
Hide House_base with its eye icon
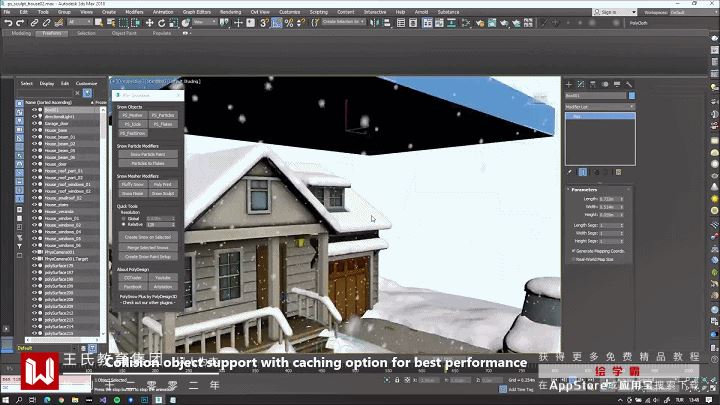coord(34,130)
